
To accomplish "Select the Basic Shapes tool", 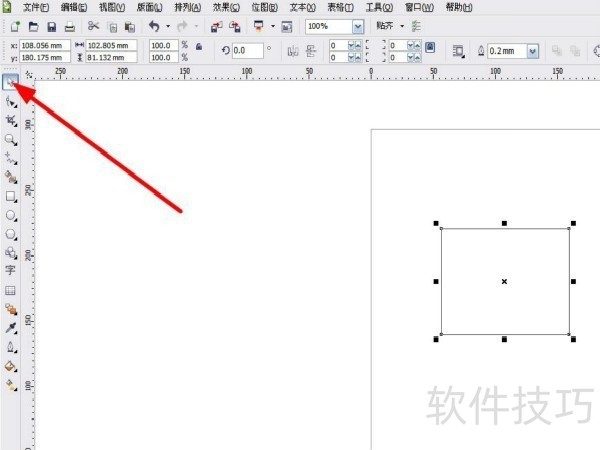I will coord(11,253).
